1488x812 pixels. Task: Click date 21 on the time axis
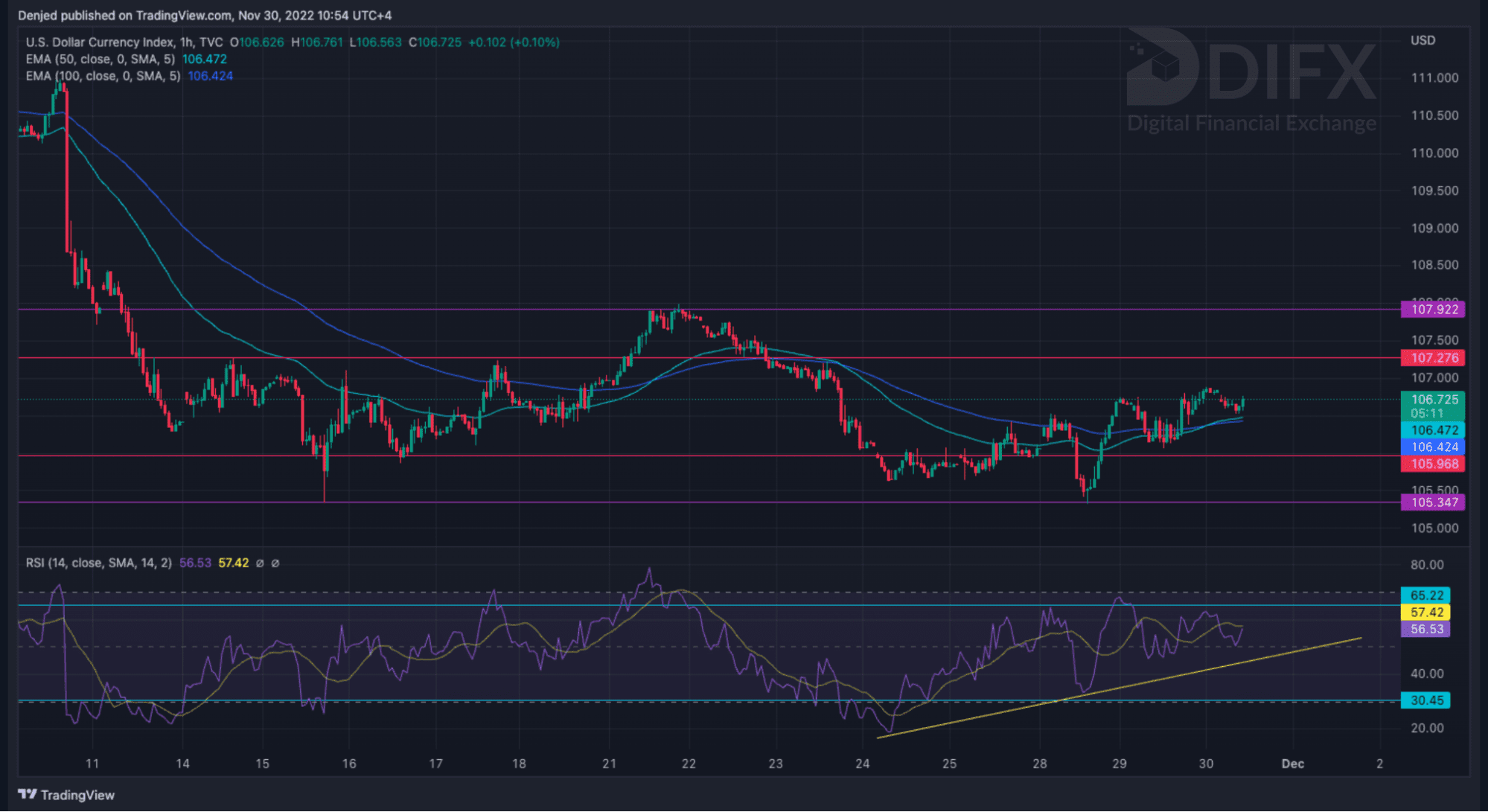point(609,764)
